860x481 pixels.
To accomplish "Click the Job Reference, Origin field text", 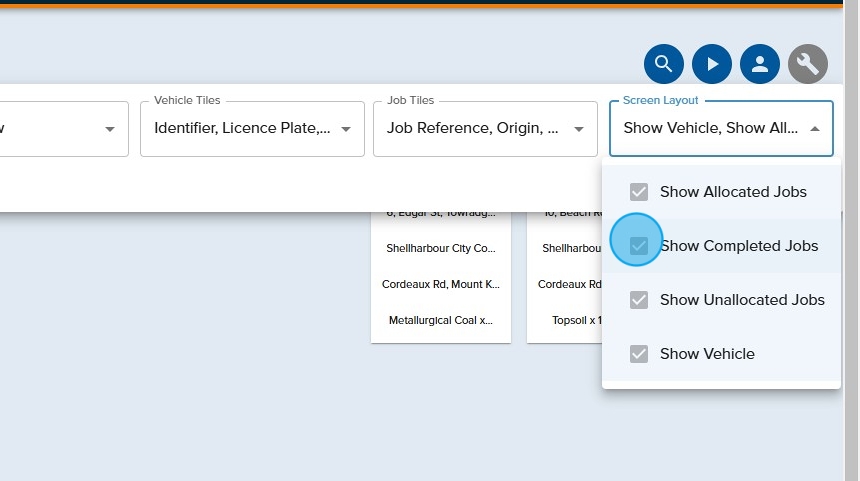I will pos(472,129).
